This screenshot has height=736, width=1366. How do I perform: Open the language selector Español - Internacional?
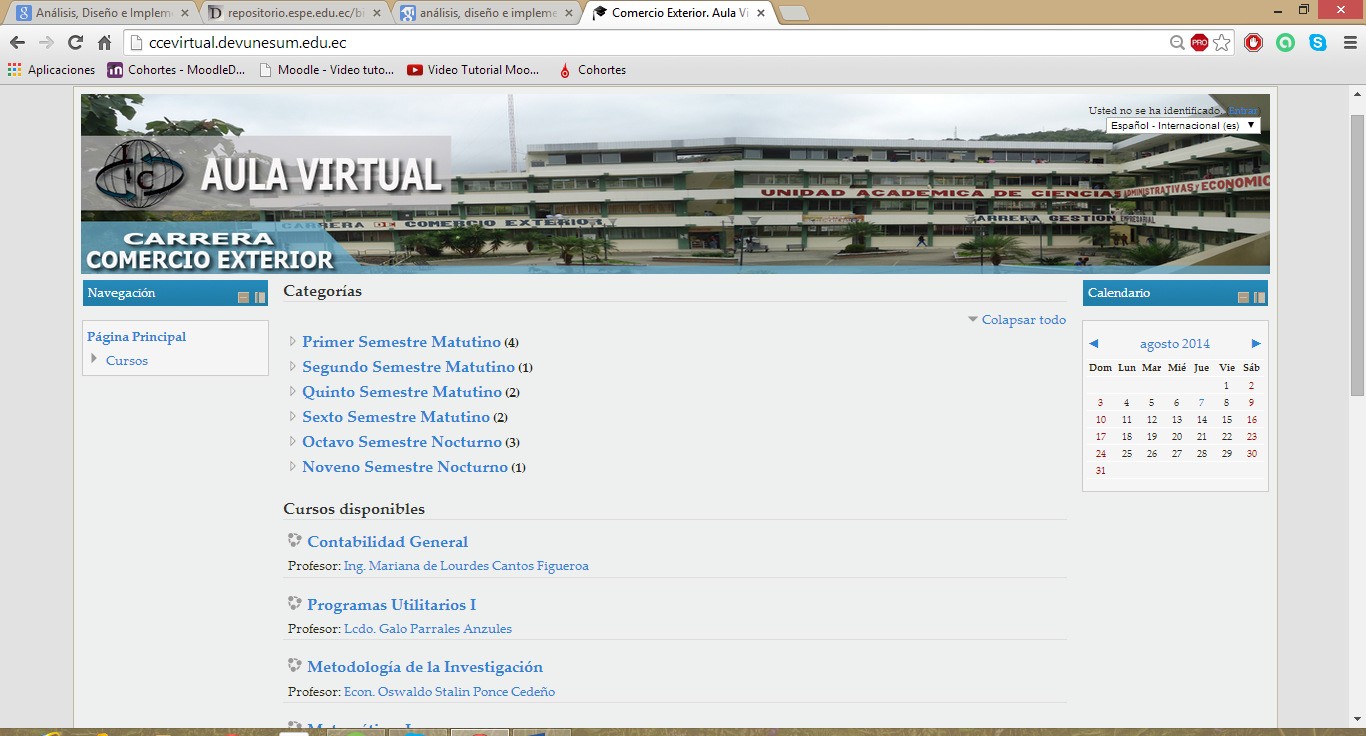[x=1183, y=125]
